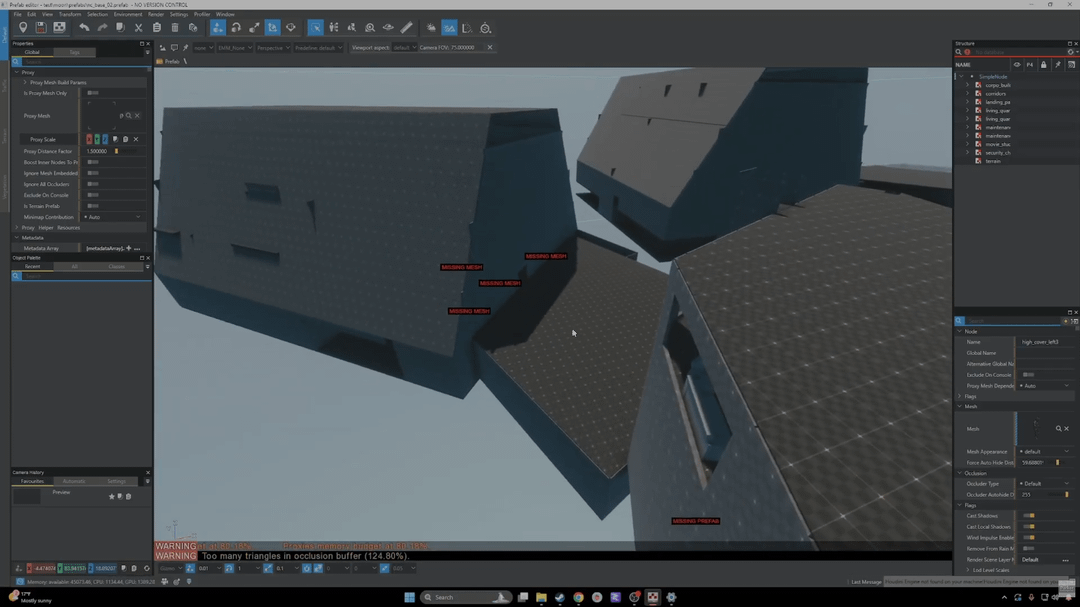Click the cut (scissors) toolbar icon
Screen dimensions: 1080x607
coord(138,28)
